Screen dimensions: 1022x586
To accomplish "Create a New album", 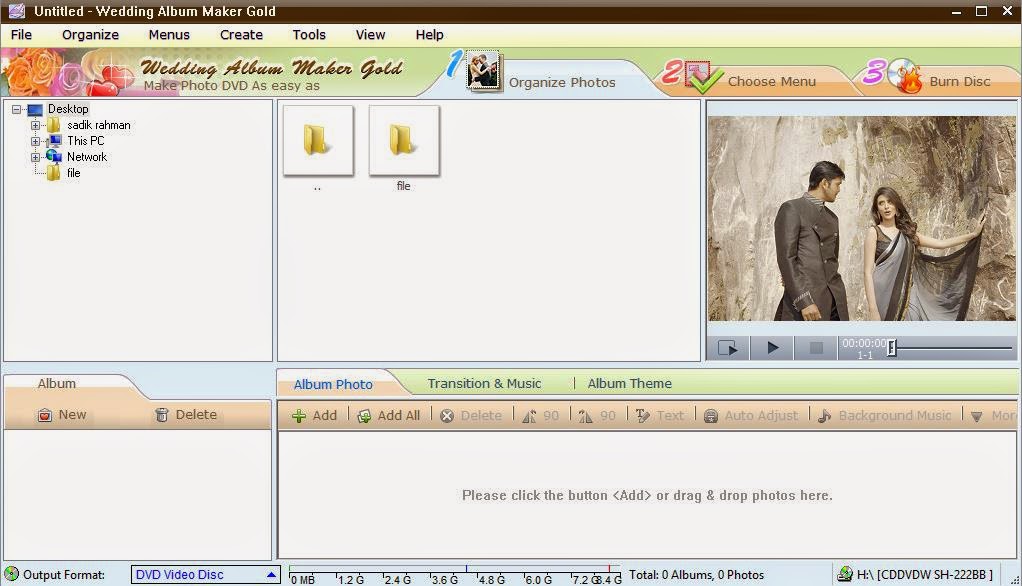I will point(63,415).
